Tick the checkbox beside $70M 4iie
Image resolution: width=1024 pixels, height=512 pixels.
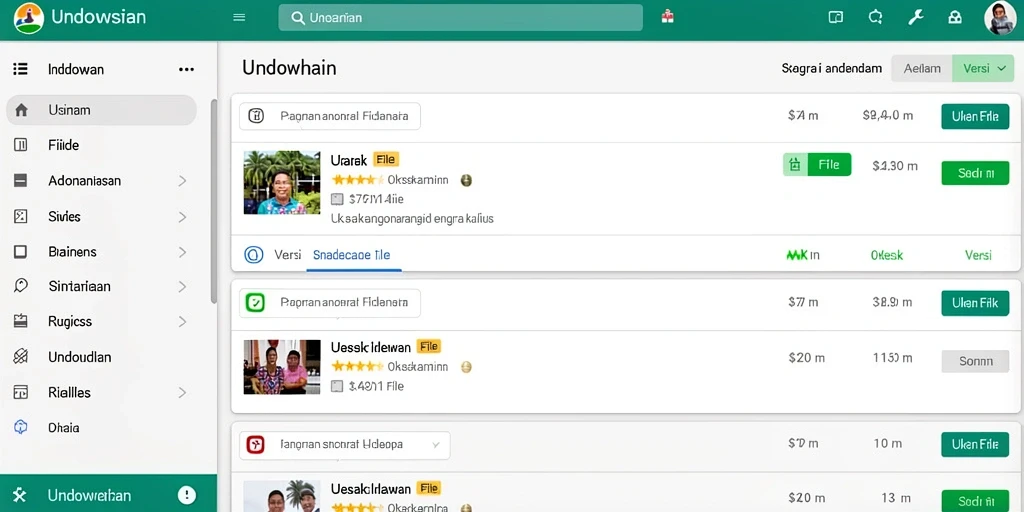coord(337,199)
